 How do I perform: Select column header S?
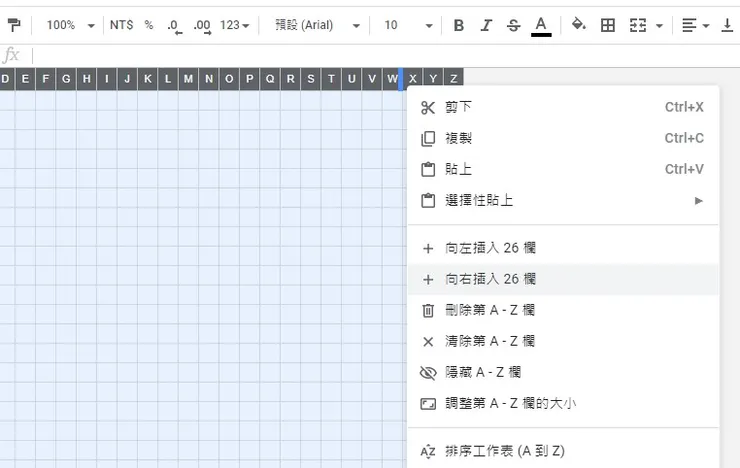click(311, 79)
